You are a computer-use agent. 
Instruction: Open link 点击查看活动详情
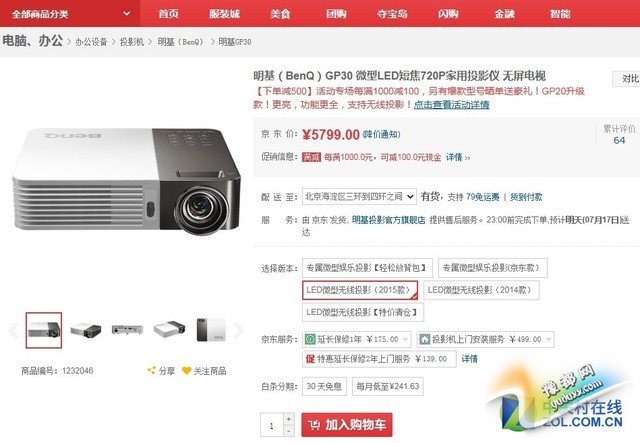pos(451,105)
